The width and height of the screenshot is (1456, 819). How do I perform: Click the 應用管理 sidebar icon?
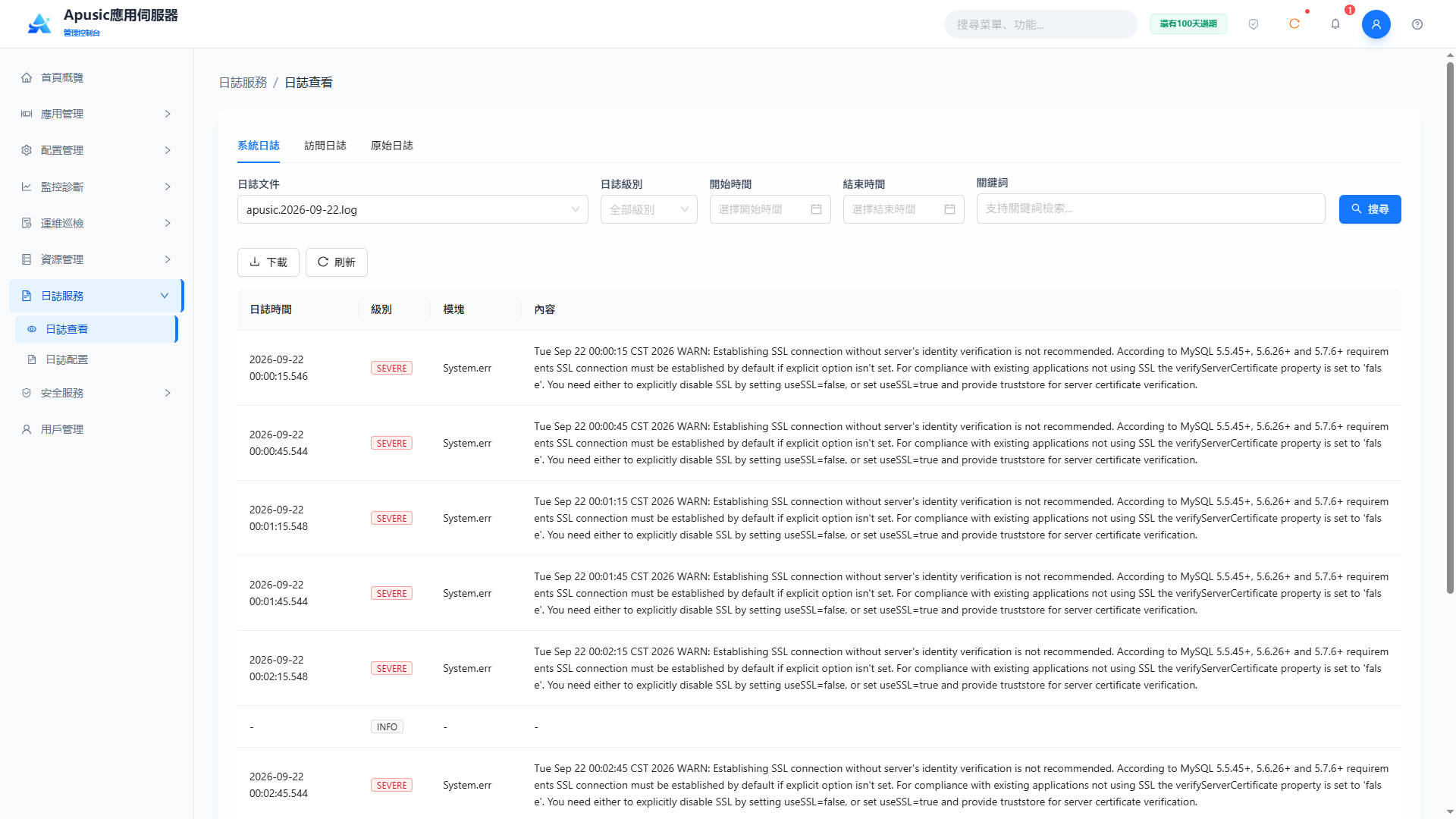pos(27,114)
